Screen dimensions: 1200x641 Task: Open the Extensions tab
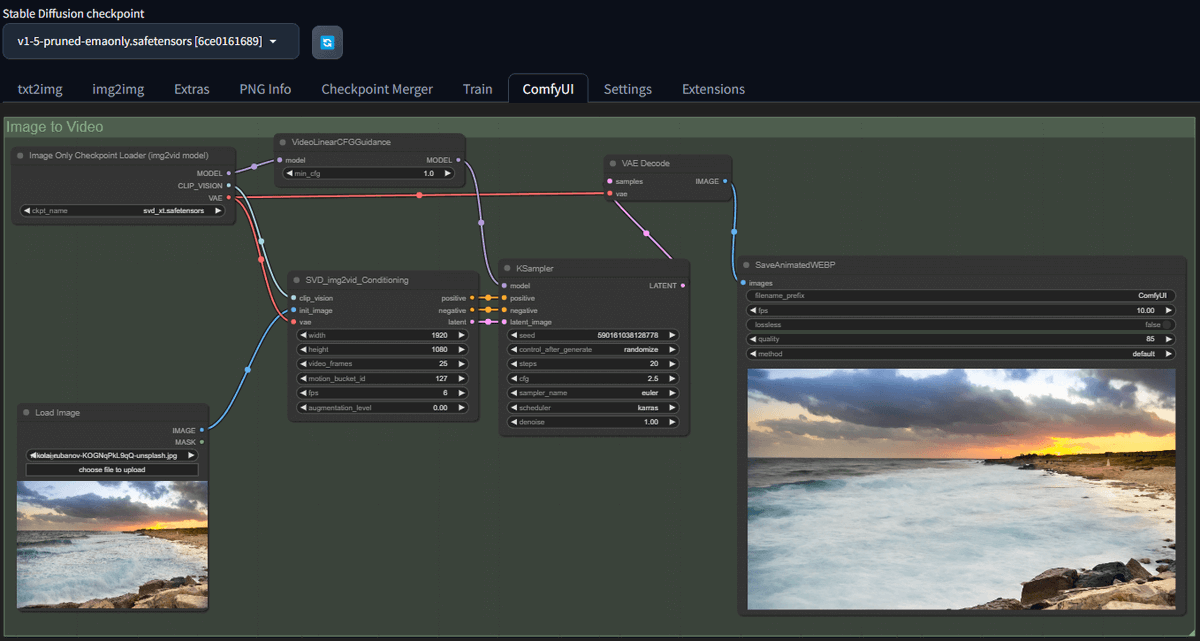pyautogui.click(x=713, y=88)
